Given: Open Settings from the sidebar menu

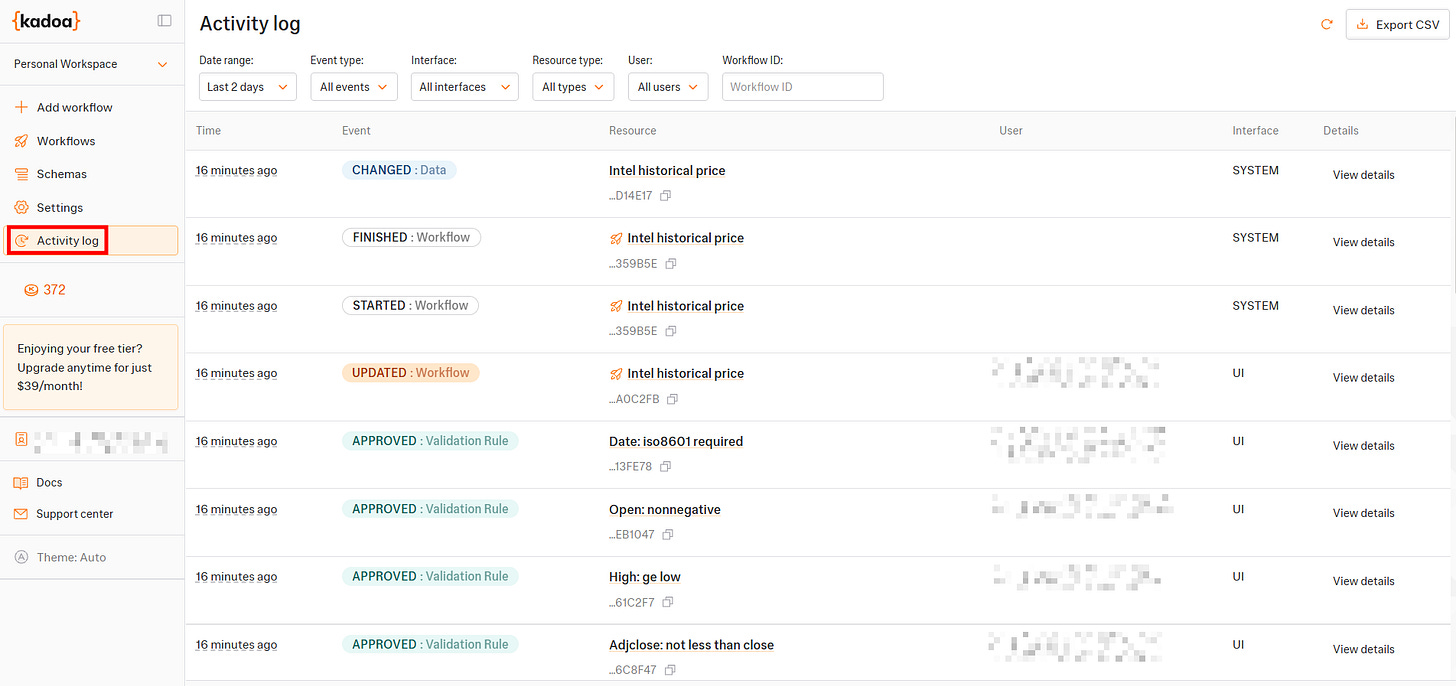Looking at the screenshot, I should 58,207.
